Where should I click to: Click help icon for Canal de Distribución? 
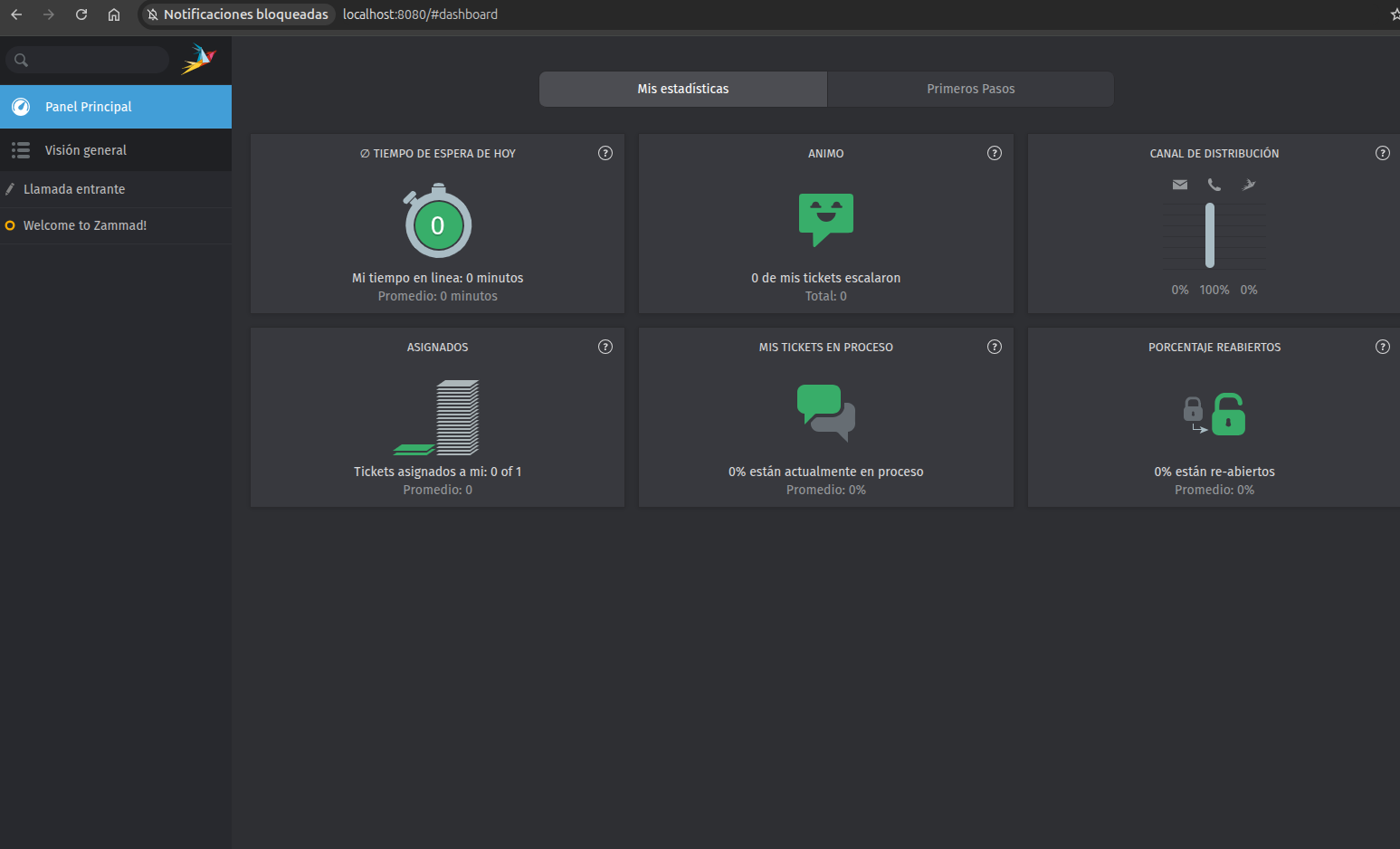click(1382, 153)
